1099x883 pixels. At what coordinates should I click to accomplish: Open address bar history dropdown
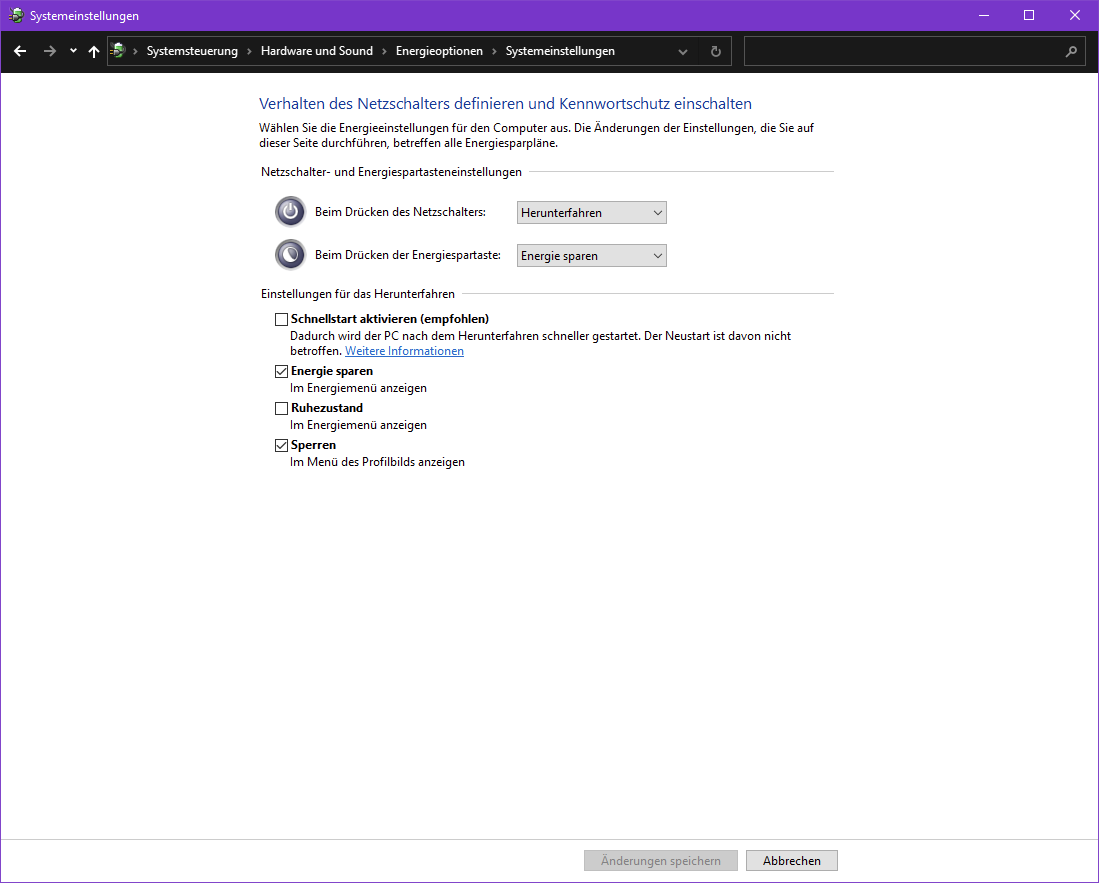(683, 52)
